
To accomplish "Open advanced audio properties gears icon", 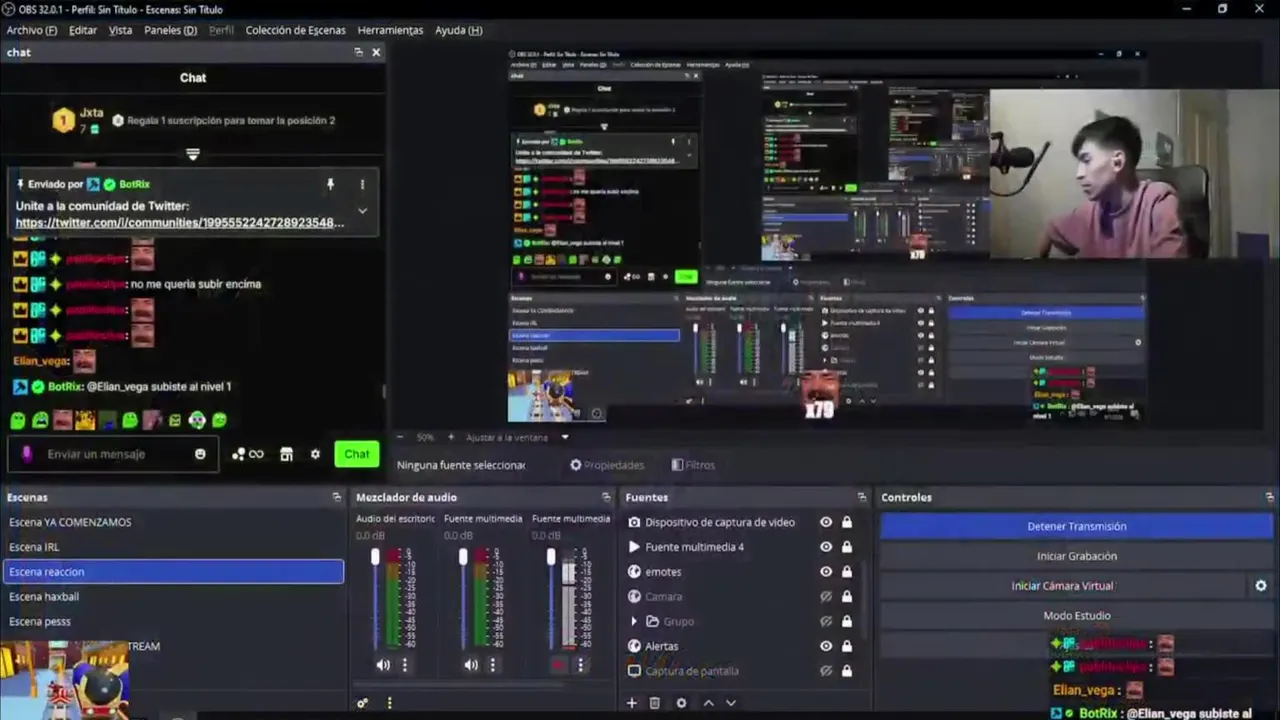I will (363, 703).
